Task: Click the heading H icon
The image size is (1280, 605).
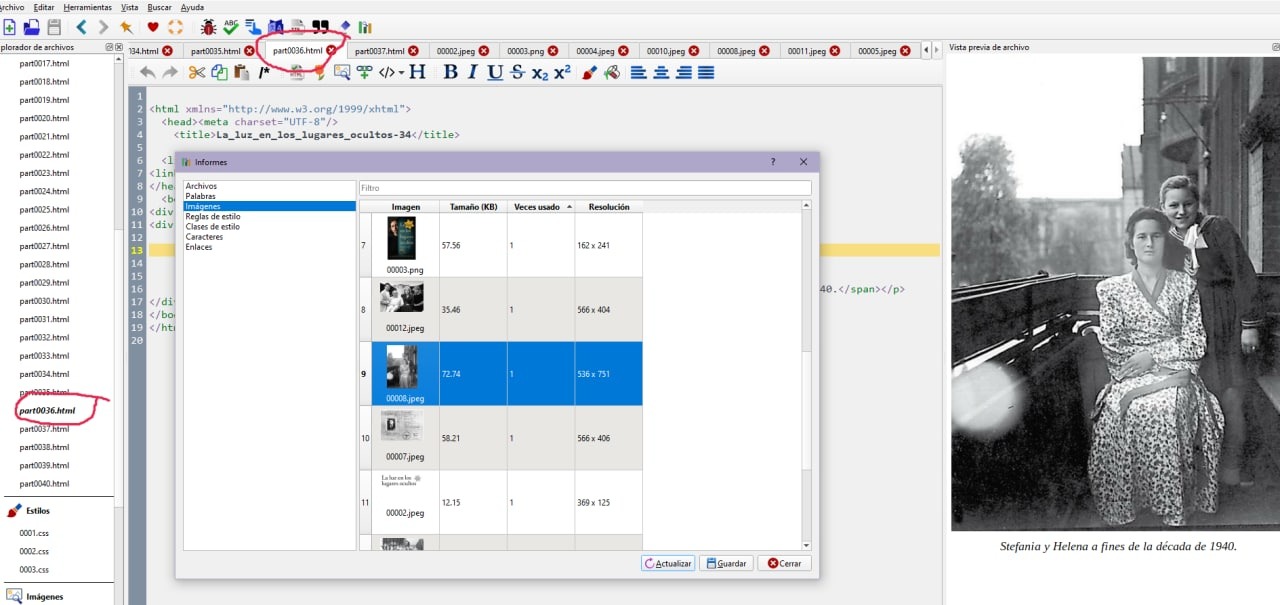Action: pos(417,72)
